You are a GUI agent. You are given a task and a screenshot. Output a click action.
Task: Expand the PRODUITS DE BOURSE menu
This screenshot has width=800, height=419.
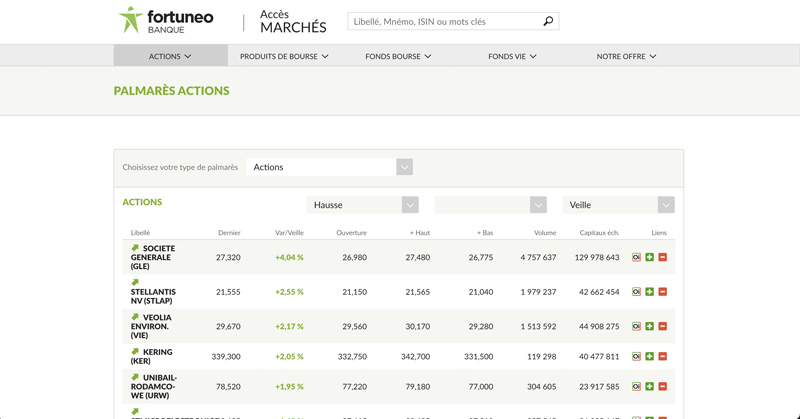[284, 56]
